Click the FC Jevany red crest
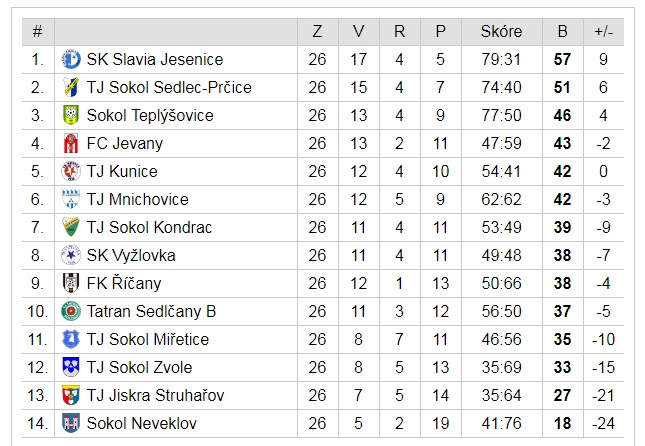 point(71,143)
